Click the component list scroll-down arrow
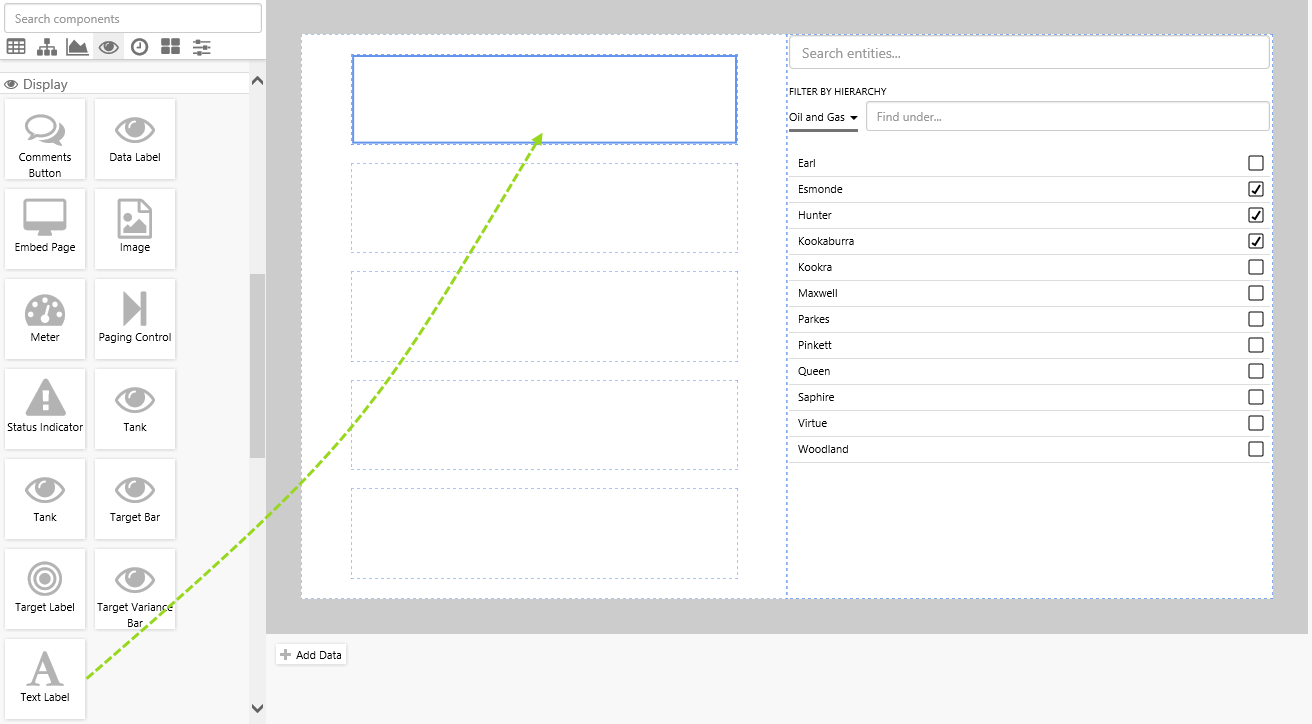 click(x=257, y=708)
